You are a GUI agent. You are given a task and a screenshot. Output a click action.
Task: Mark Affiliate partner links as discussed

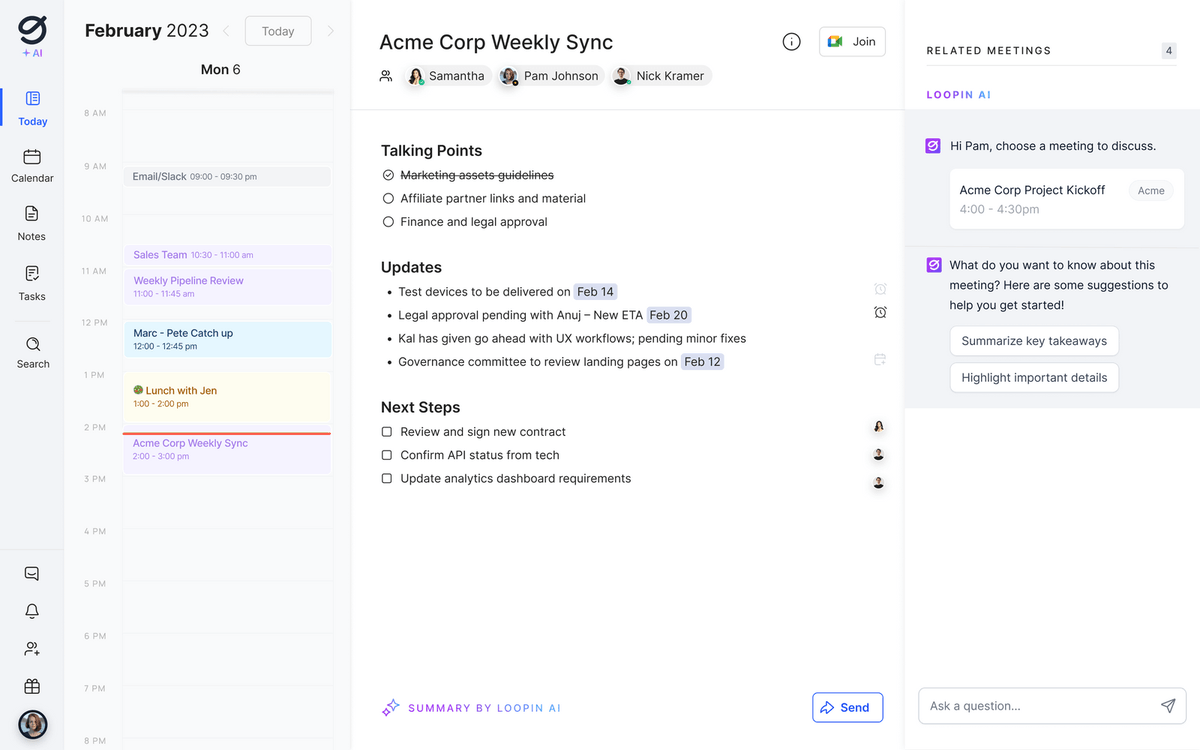tap(388, 198)
